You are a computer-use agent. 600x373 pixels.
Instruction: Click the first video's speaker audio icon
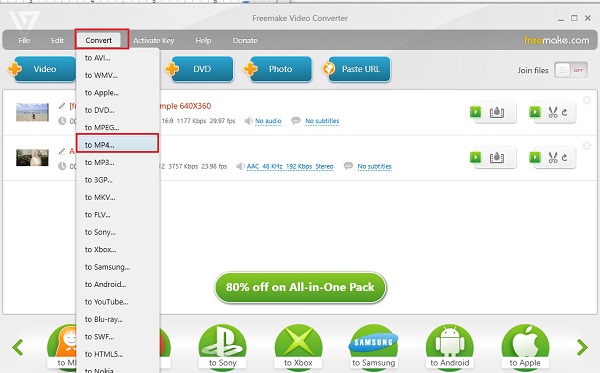pyautogui.click(x=248, y=121)
